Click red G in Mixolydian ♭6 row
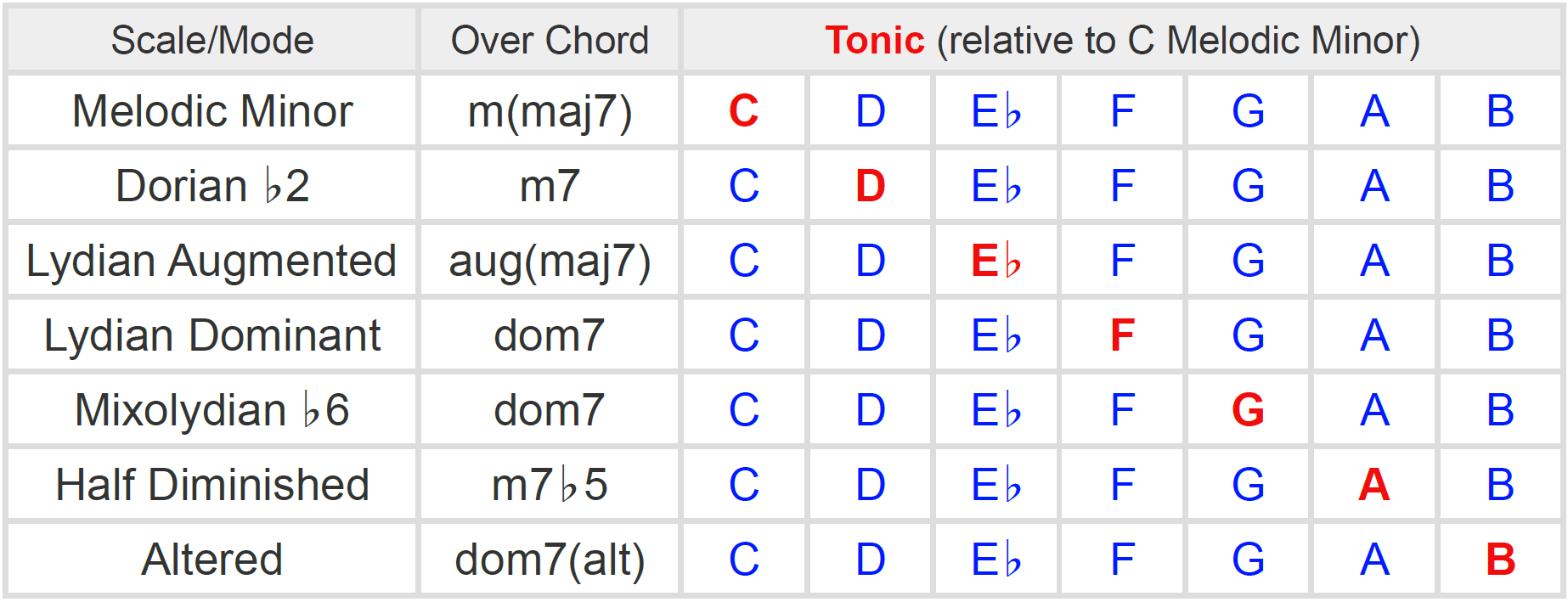 click(1248, 410)
